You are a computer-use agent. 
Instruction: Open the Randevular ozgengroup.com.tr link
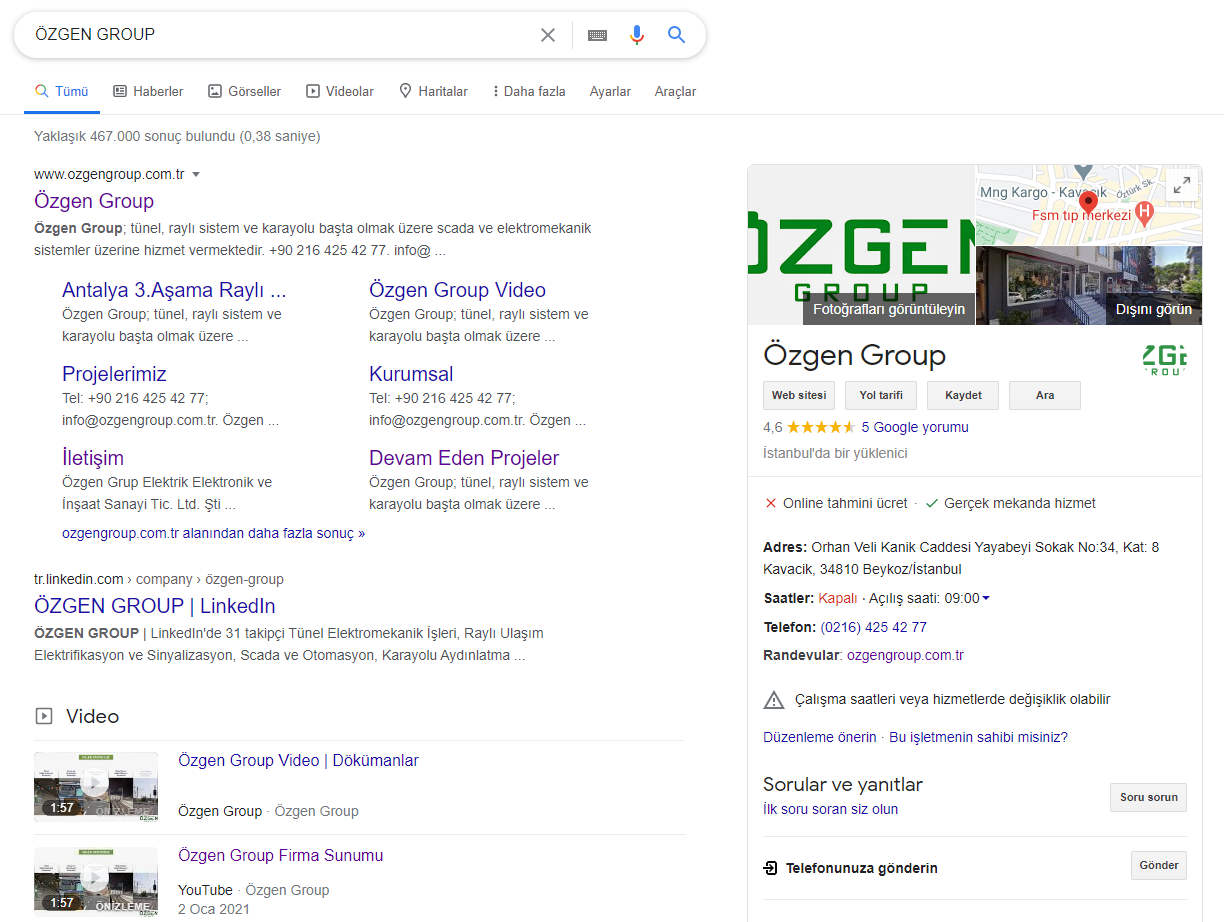[x=905, y=655]
